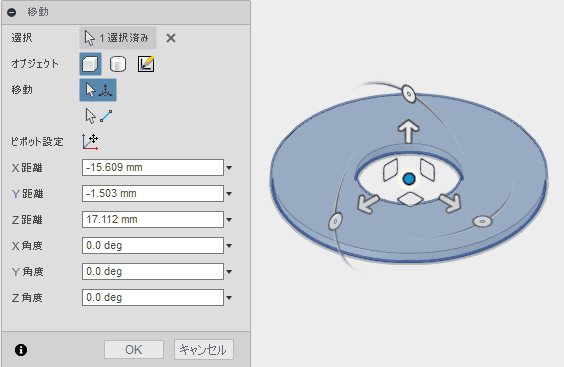Screen dimensions: 564x367
Task: Select the cylinder face object type icon
Action: pos(118,64)
